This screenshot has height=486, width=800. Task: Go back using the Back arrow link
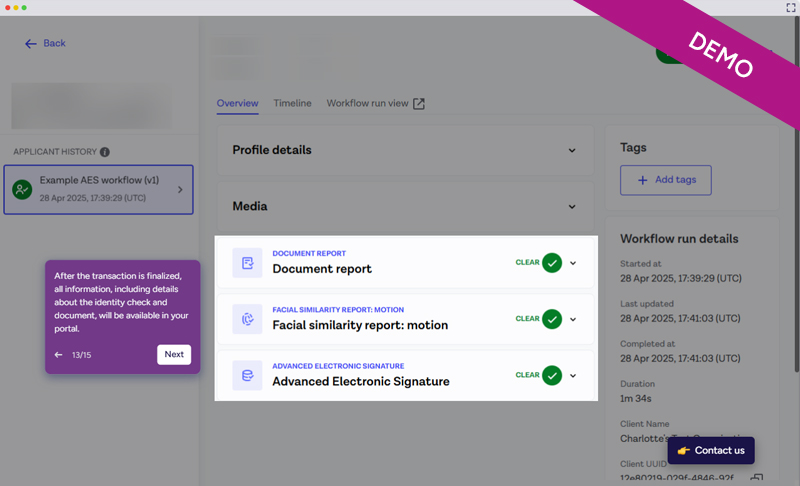point(45,43)
